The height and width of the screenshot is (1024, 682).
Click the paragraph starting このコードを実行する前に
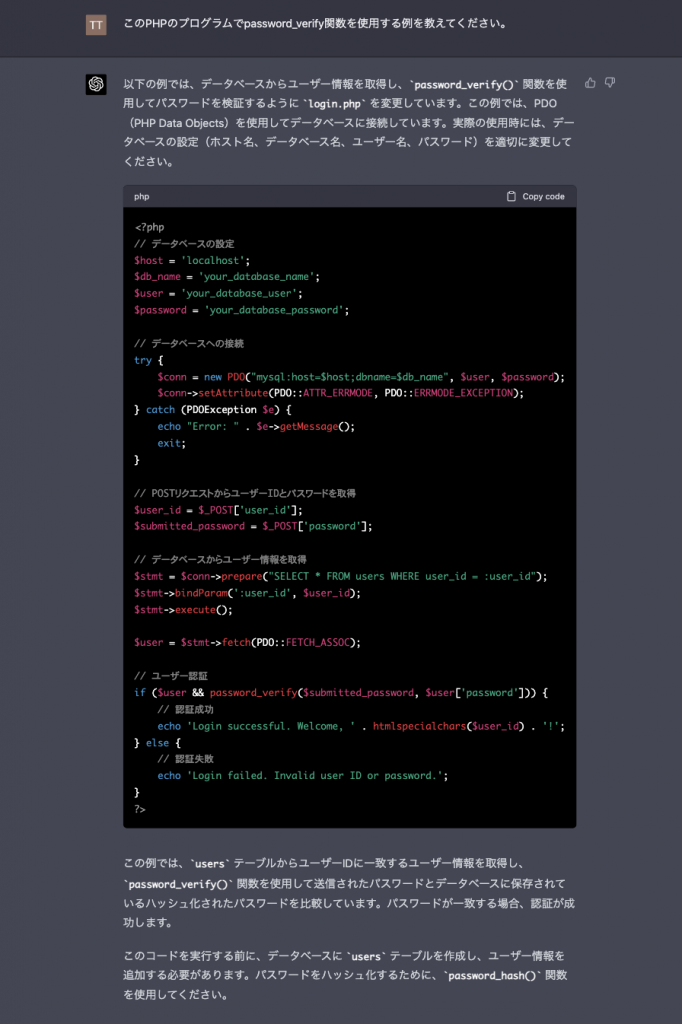click(346, 975)
